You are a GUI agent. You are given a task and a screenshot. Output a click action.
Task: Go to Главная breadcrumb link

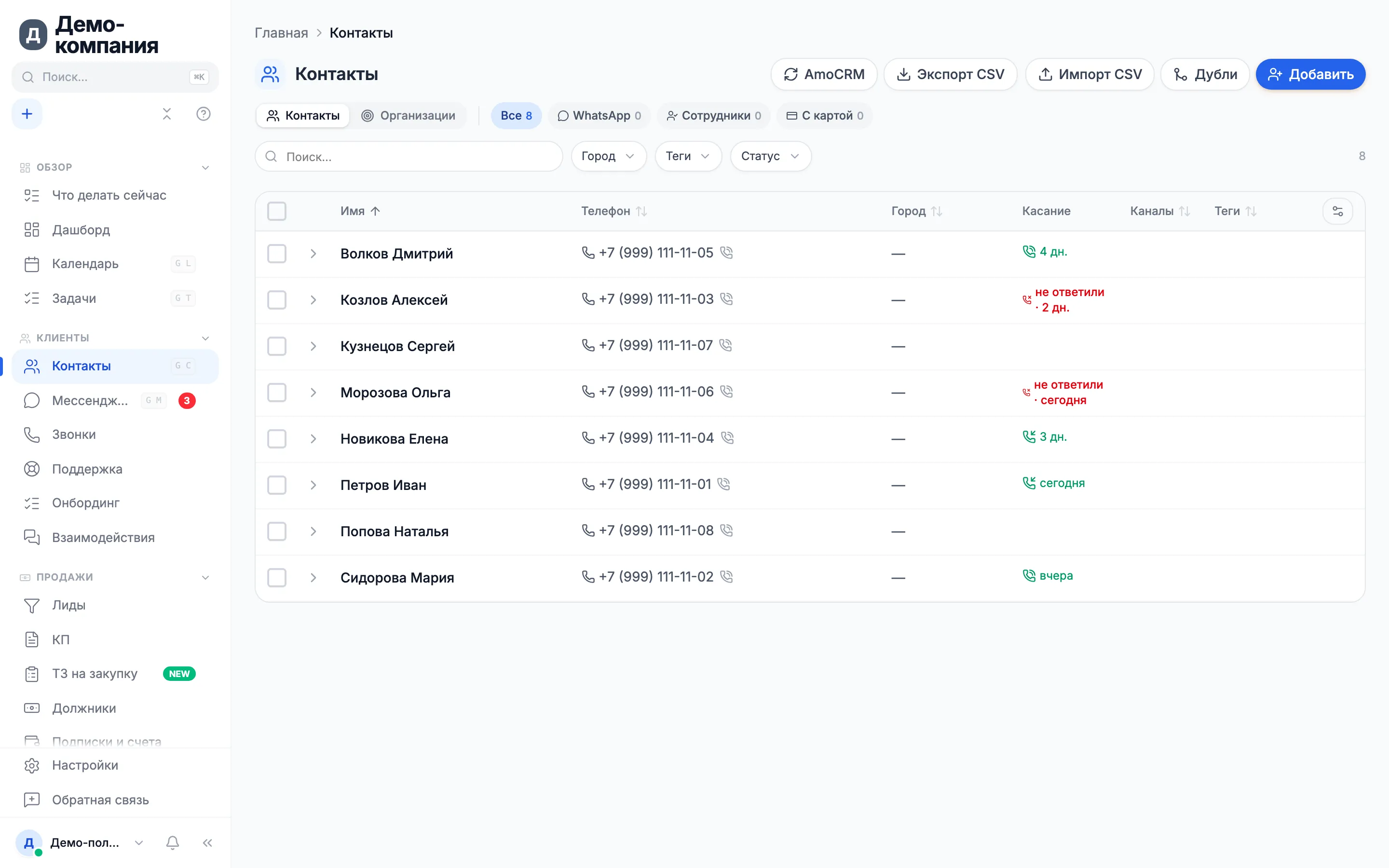click(x=281, y=33)
